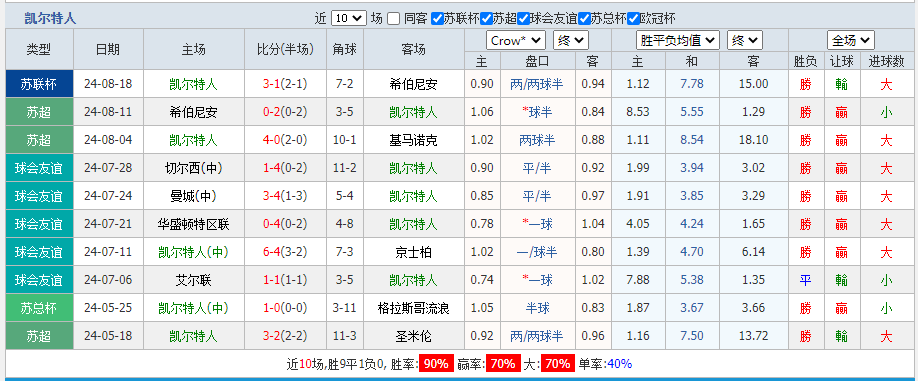Open the recent matches count dropdown

click(349, 19)
